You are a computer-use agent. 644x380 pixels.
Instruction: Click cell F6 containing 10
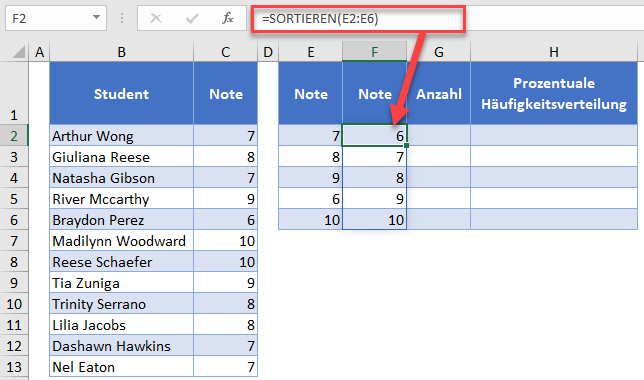click(374, 219)
